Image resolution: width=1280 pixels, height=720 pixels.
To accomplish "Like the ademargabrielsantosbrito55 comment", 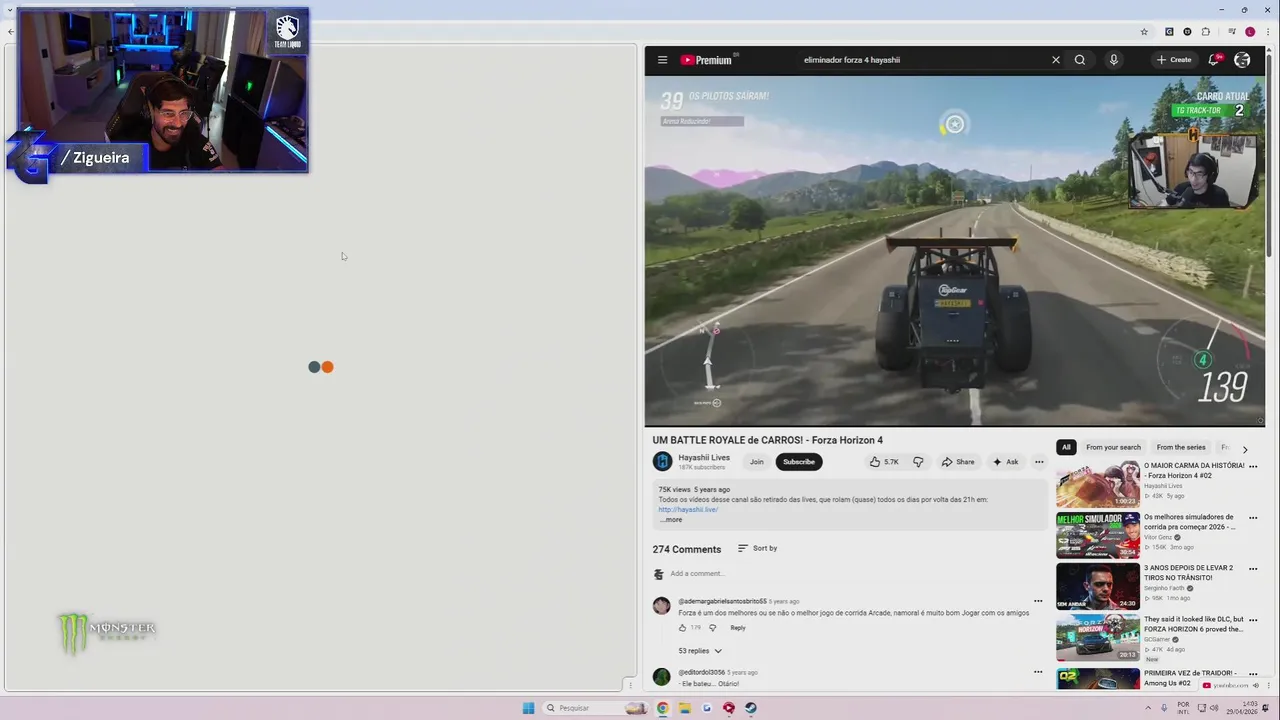I will [x=683, y=628].
